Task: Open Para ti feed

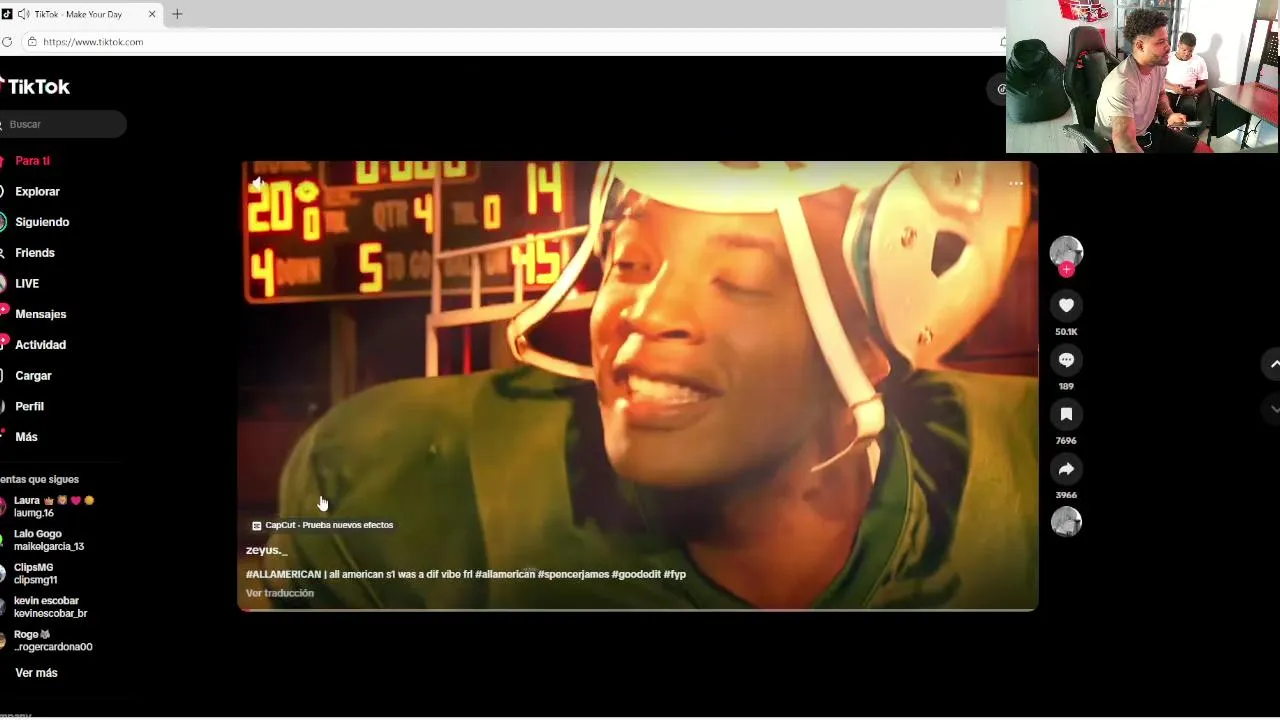Action: click(32, 161)
